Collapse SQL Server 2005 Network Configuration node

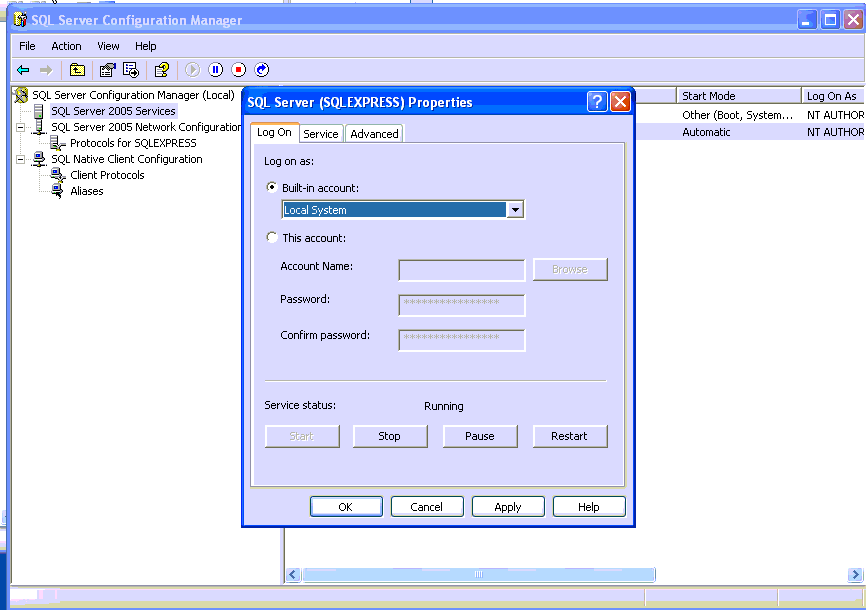(x=20, y=127)
